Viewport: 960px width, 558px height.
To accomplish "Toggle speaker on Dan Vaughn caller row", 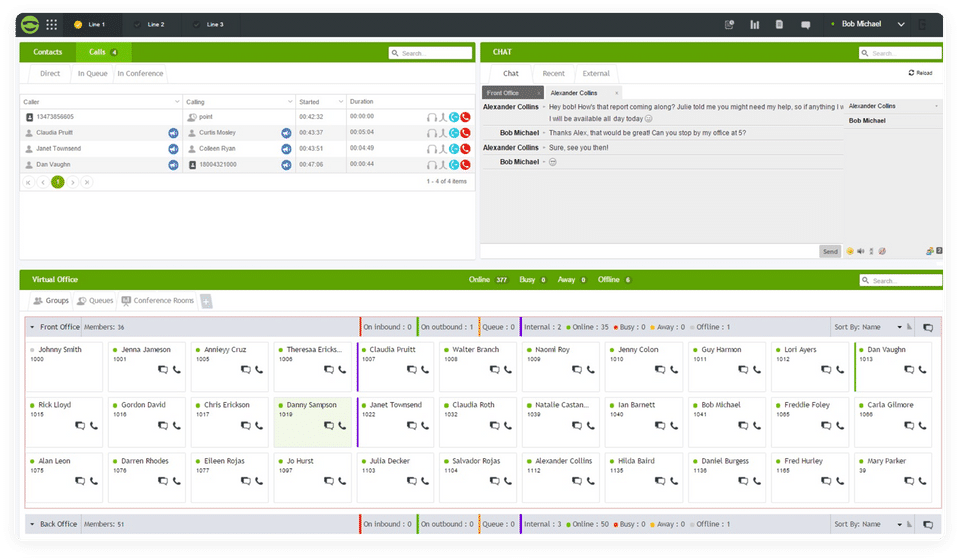I will pyautogui.click(x=173, y=165).
